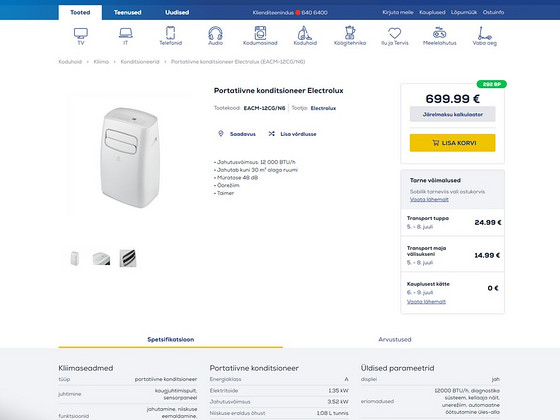Open the Järelmaksu kalkulaator button
The image size is (560, 420).
[x=452, y=114]
